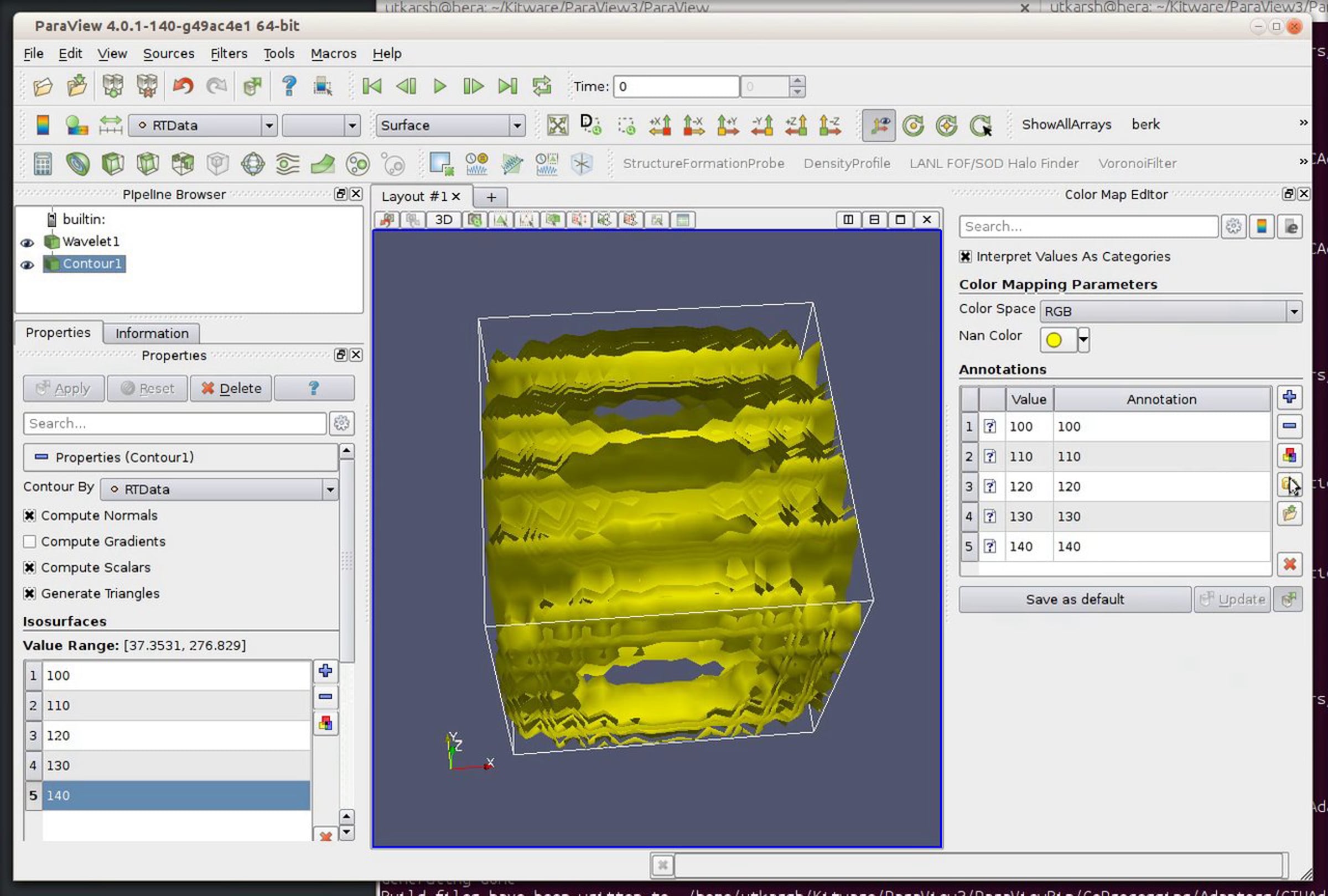Screen dimensions: 1328x896
Task: Toggle the 3D interaction mode button
Action: (x=443, y=220)
